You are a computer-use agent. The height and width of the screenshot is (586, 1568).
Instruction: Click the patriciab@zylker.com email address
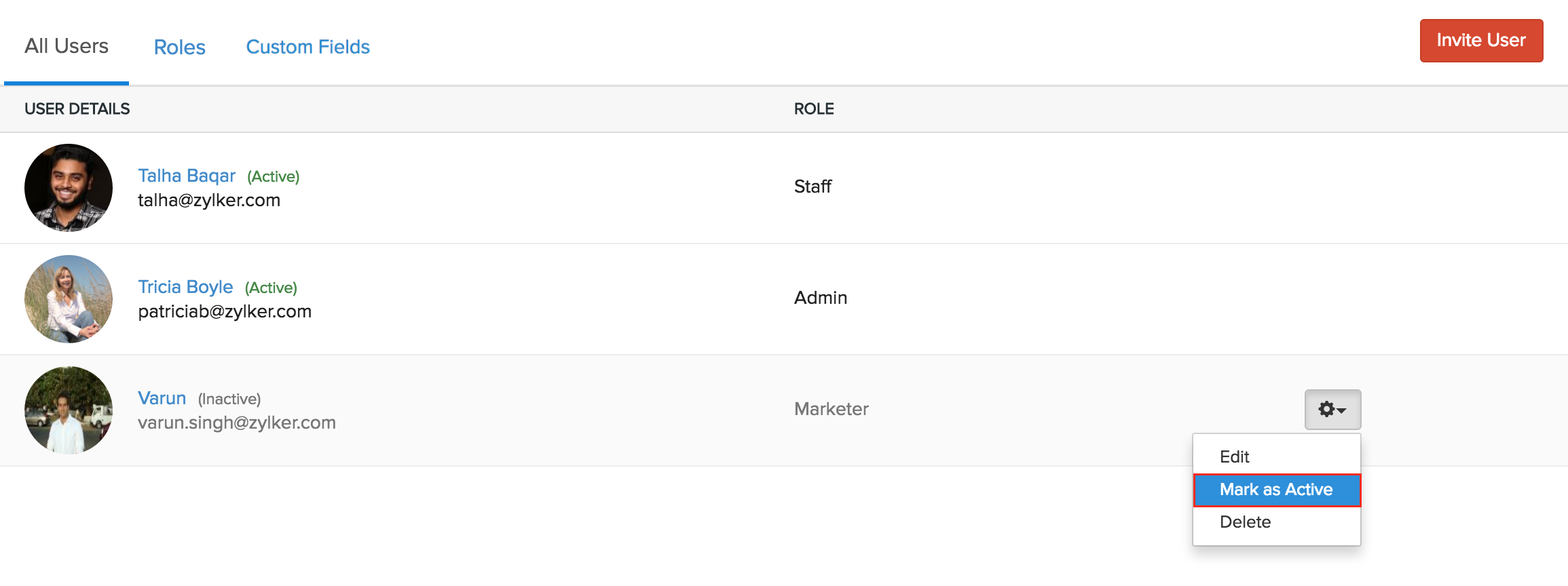[x=225, y=311]
